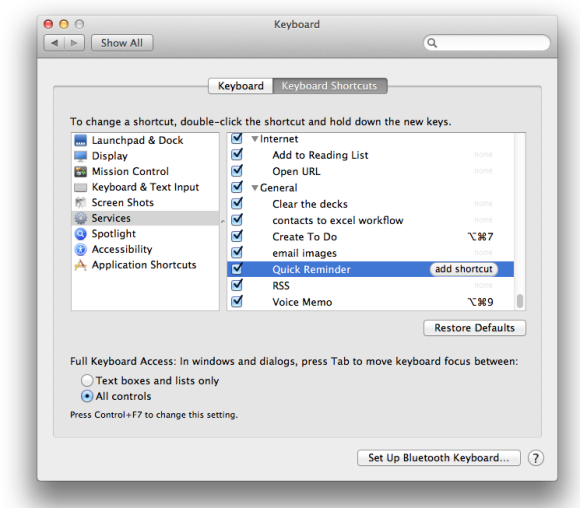Click Restore Defaults button
The image size is (580, 508).
(x=474, y=328)
